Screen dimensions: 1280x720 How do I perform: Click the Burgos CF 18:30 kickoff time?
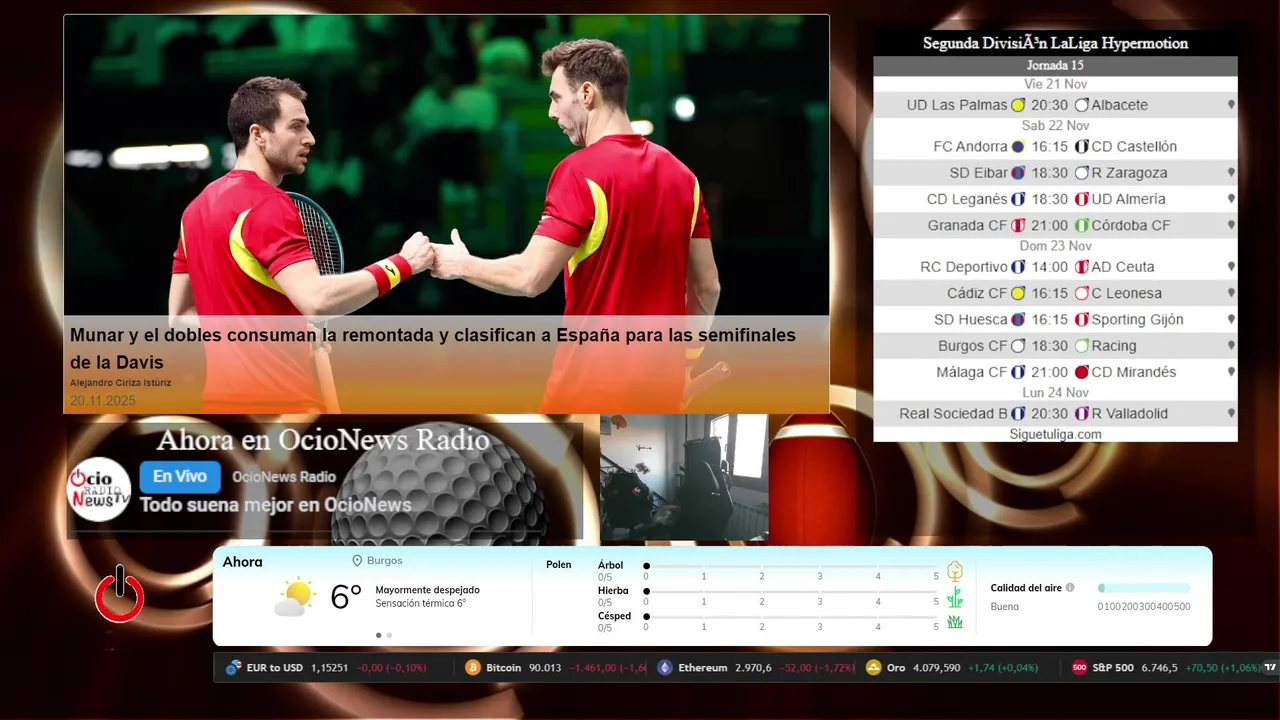(1050, 346)
